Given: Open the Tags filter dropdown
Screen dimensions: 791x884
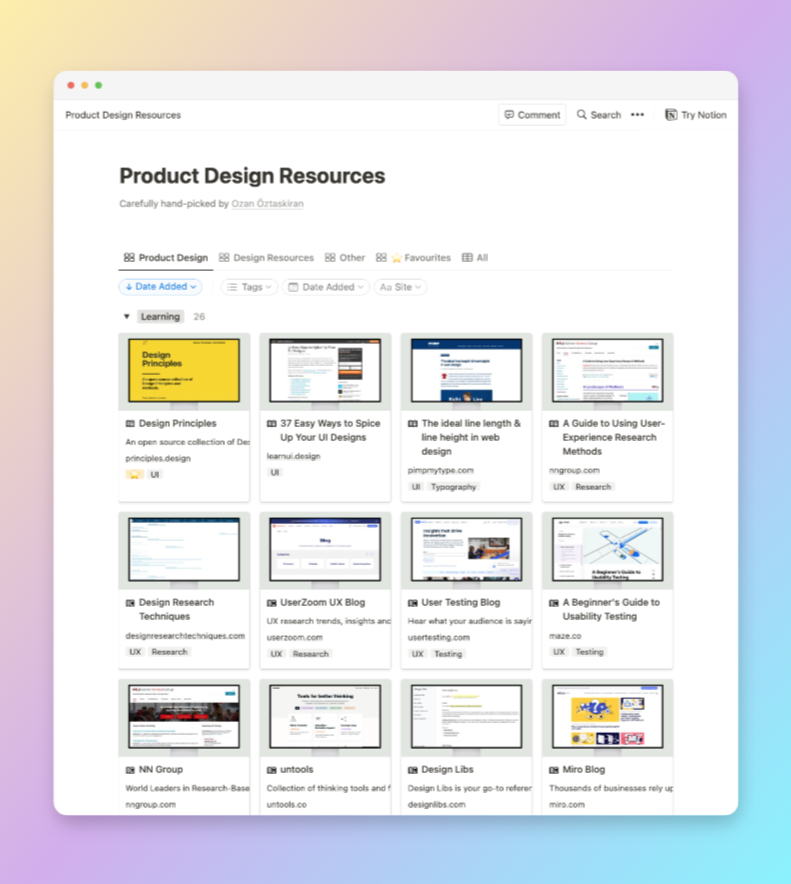Looking at the screenshot, I should point(249,287).
